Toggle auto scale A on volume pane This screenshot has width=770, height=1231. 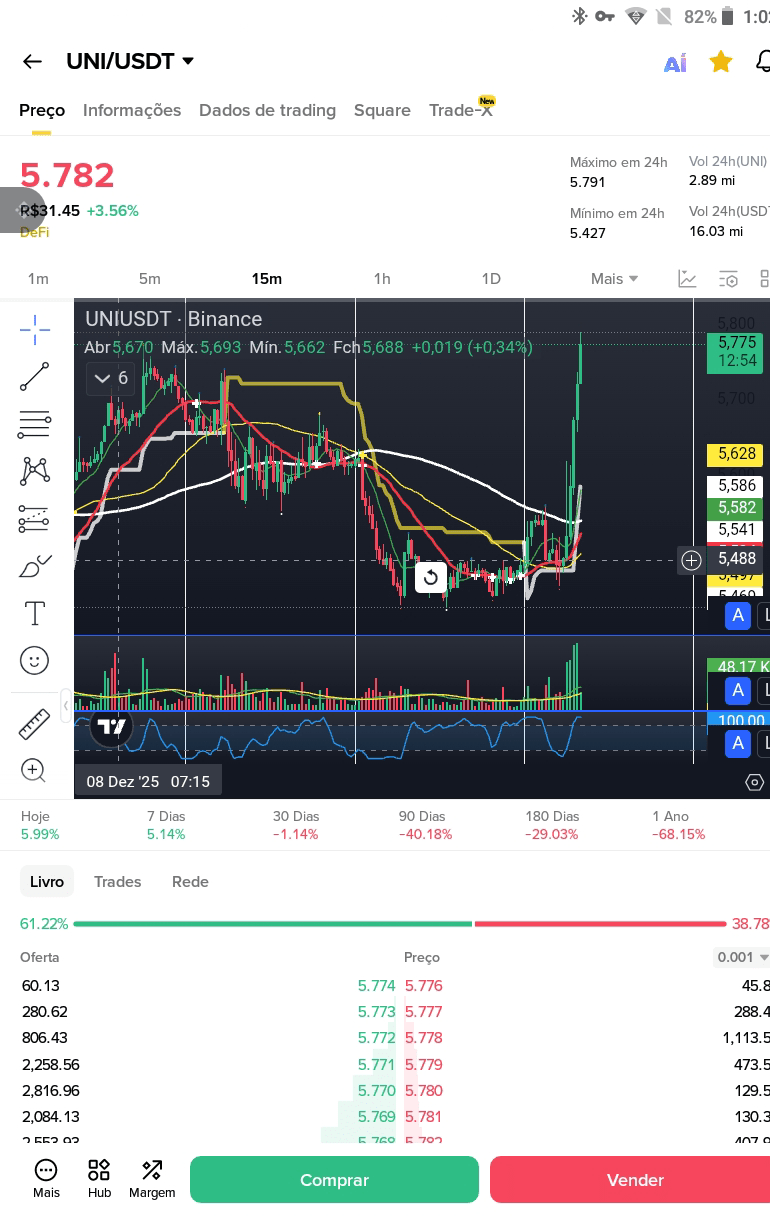(x=738, y=690)
